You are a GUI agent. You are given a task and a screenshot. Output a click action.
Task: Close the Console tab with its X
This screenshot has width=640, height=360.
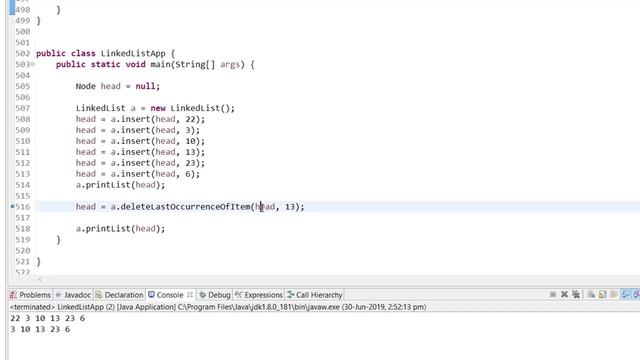coord(190,294)
